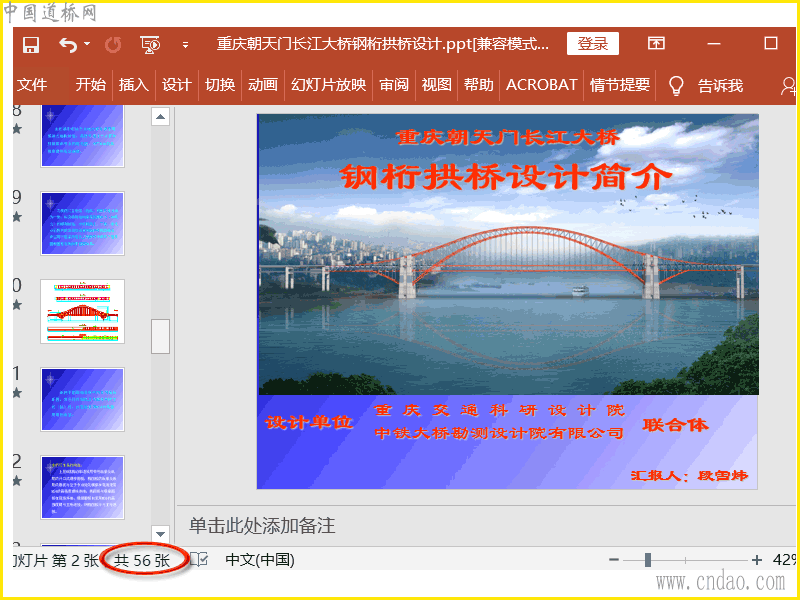Image resolution: width=800 pixels, height=600 pixels.
Task: Undo the last action
Action: click(67, 45)
